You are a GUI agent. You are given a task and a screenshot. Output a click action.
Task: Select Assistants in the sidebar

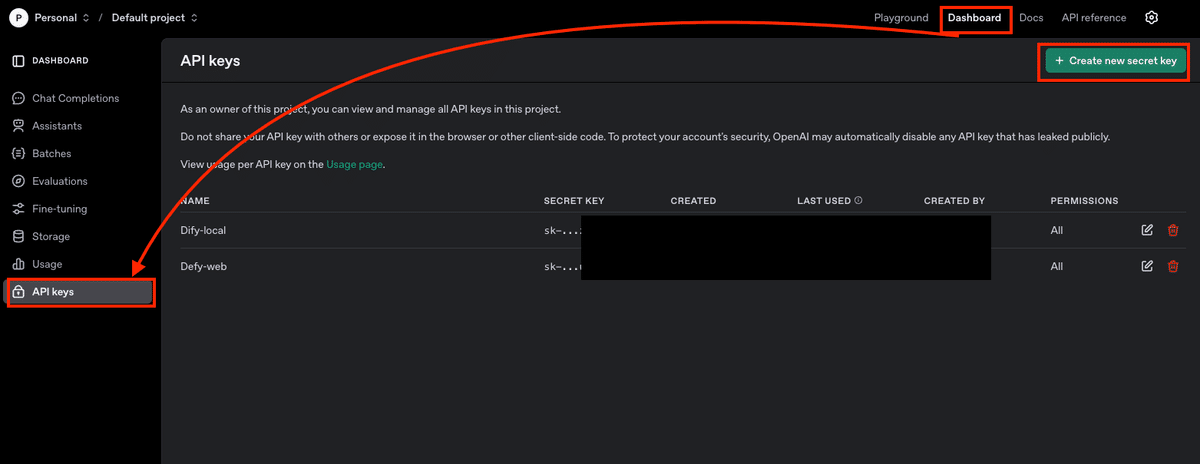pyautogui.click(x=57, y=126)
